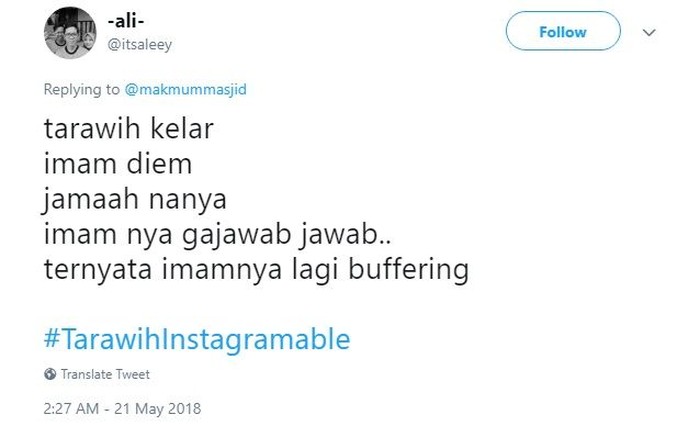Click the globe icon beside Translate Tweet
The height and width of the screenshot is (426, 700).
pos(50,374)
